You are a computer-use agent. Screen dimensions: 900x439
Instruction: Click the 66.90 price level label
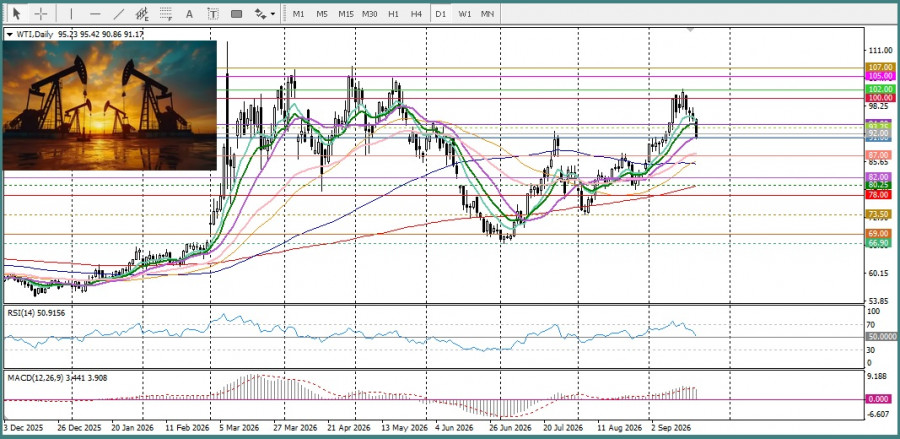click(x=880, y=243)
